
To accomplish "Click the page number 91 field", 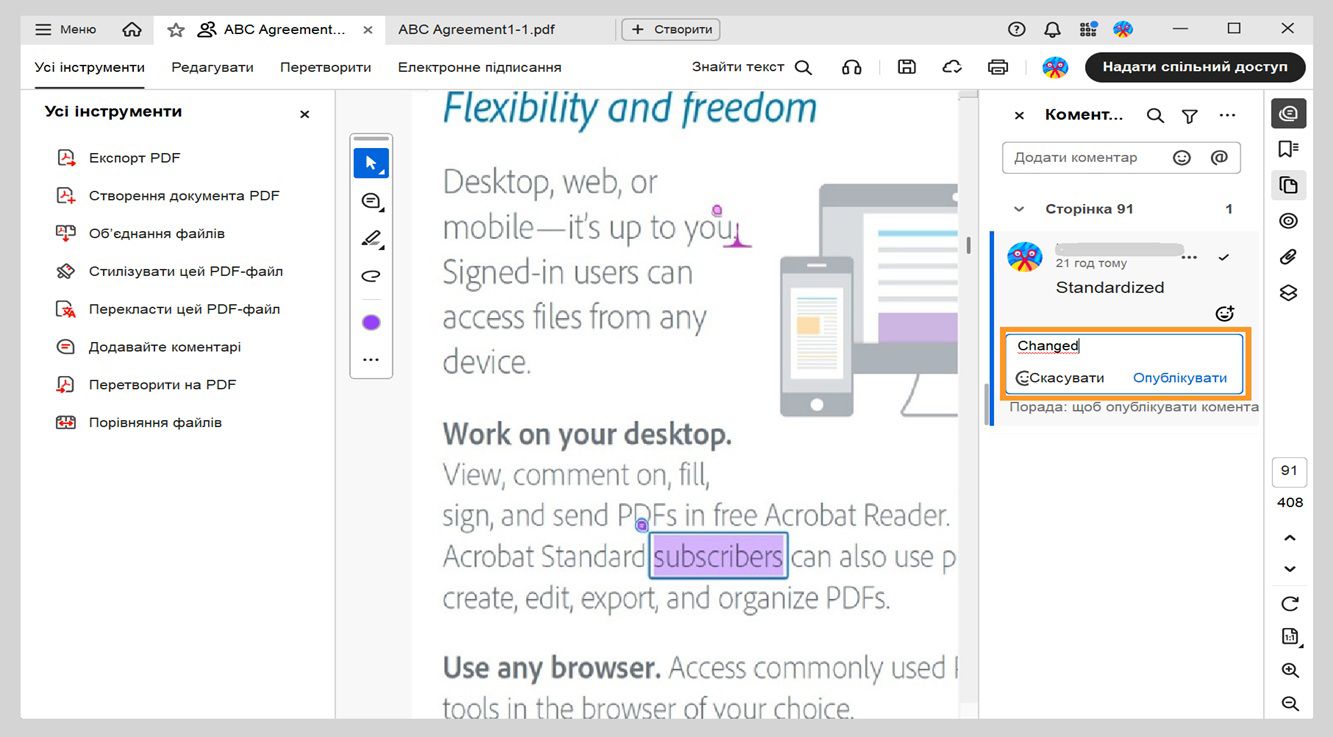I will pos(1289,471).
